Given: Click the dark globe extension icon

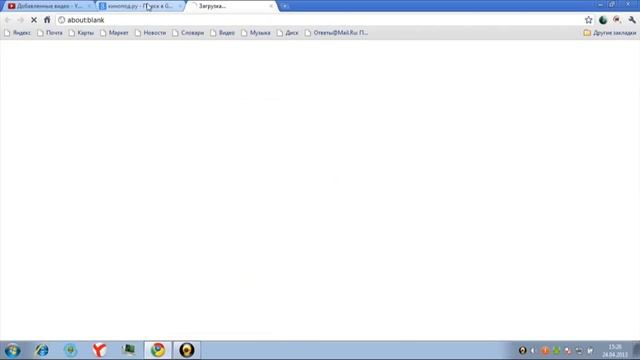Looking at the screenshot, I should pos(603,20).
